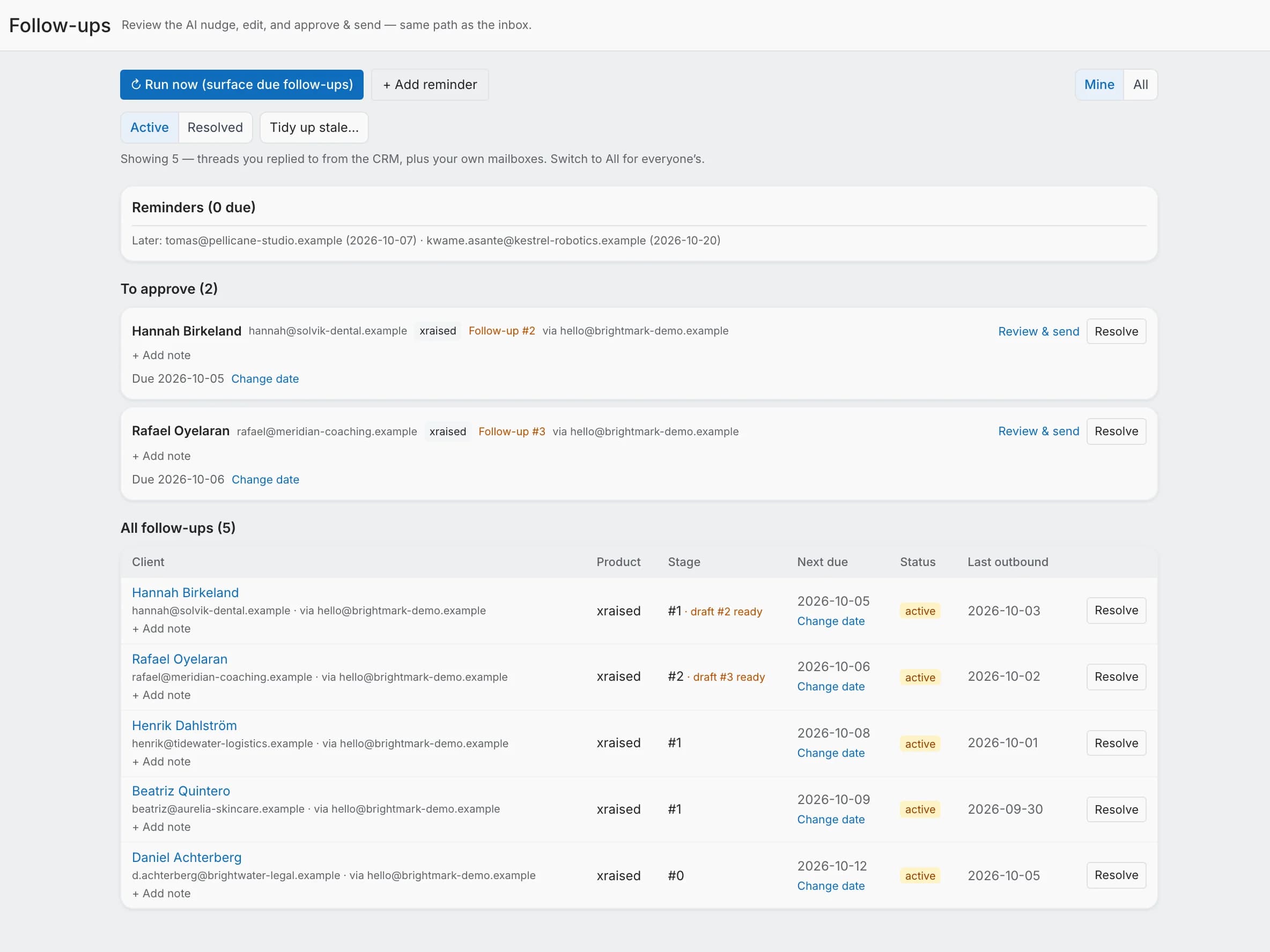This screenshot has height=952, width=1270.
Task: Click last outbound date 2026-09-30
Action: [x=1005, y=809]
